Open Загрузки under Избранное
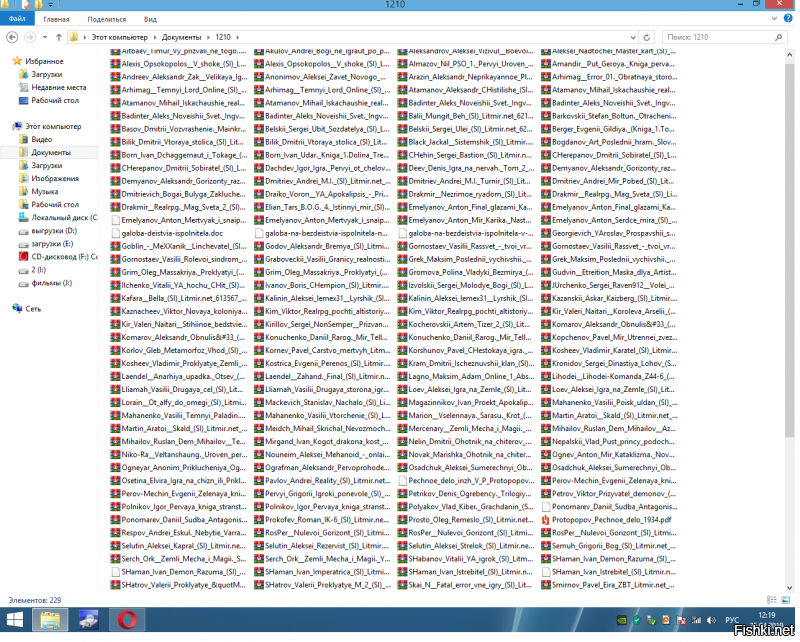Viewport: 800px width, 642px height. pyautogui.click(x=40, y=75)
